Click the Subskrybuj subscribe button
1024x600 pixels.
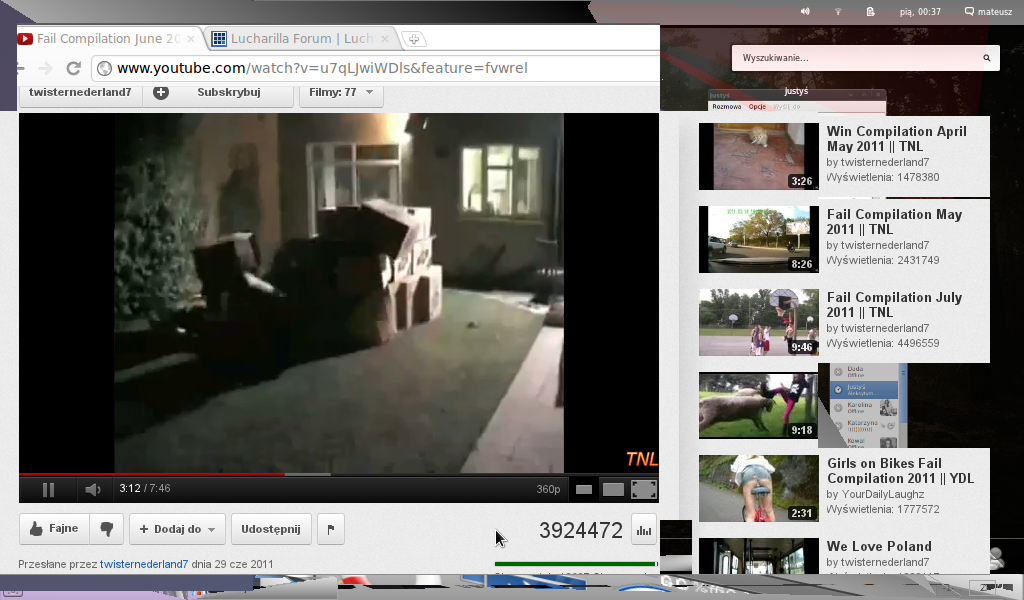tap(229, 93)
